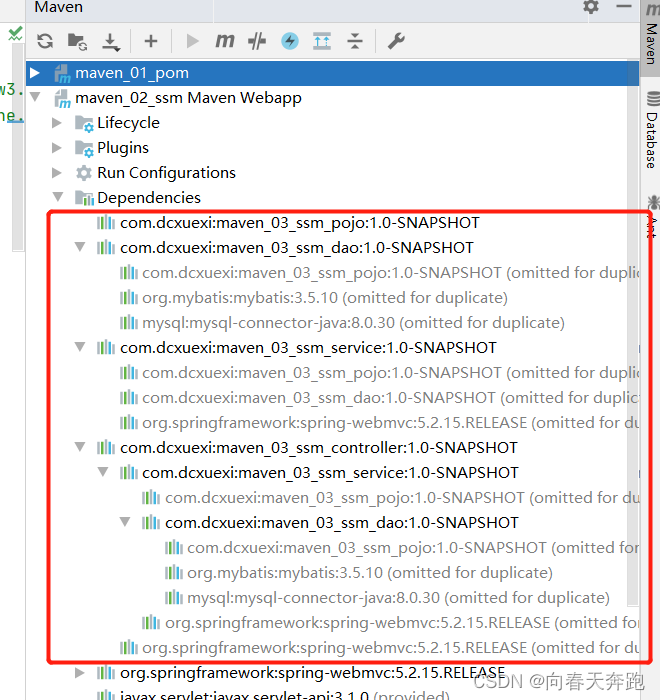Click the Download Sources icon
Screen dimensions: 660x700
click(111, 42)
